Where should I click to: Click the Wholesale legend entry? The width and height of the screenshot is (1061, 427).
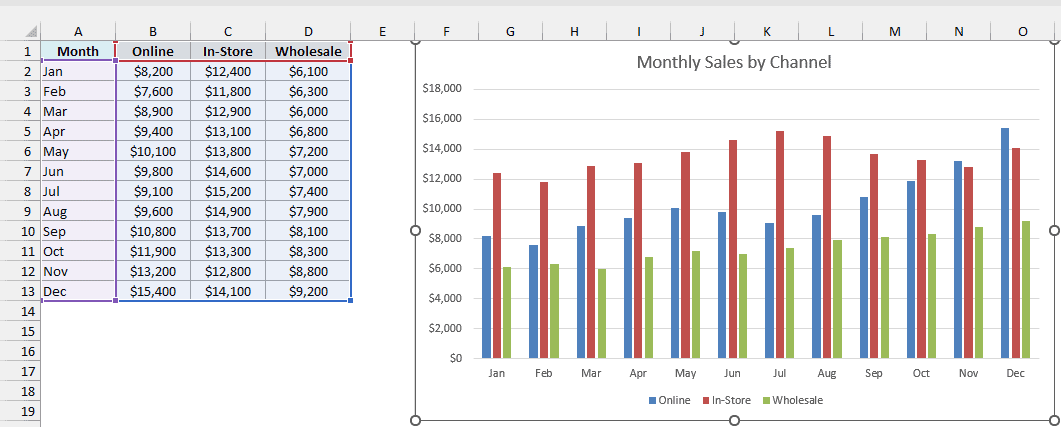792,400
